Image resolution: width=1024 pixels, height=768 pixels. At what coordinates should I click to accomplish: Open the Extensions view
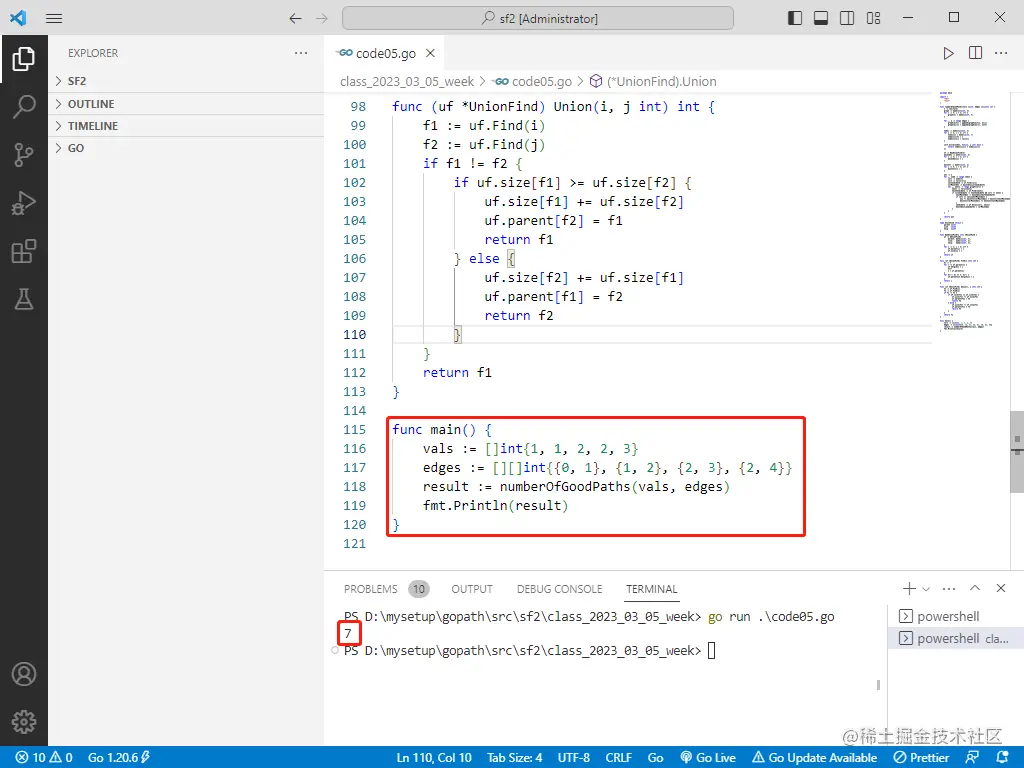[24, 251]
